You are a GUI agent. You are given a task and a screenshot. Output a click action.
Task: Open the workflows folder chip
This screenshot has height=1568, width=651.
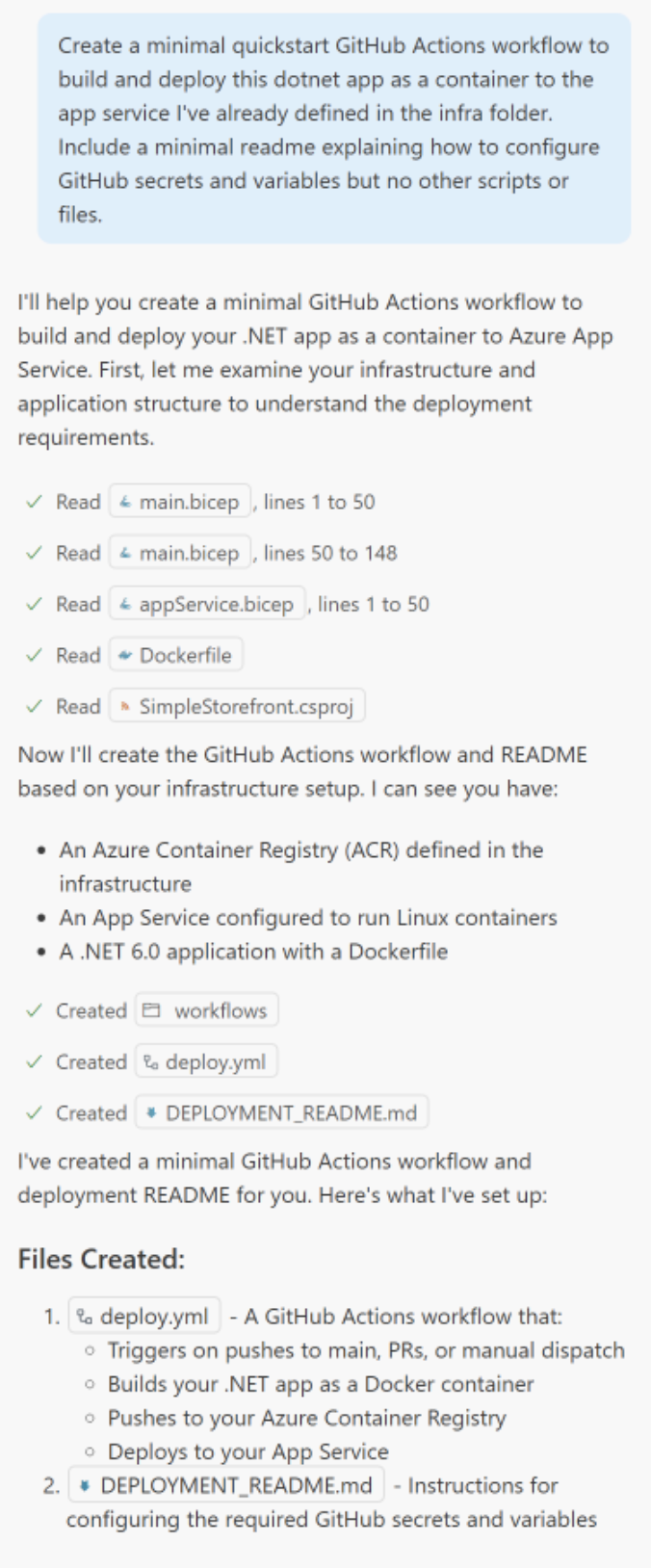[x=207, y=1010]
